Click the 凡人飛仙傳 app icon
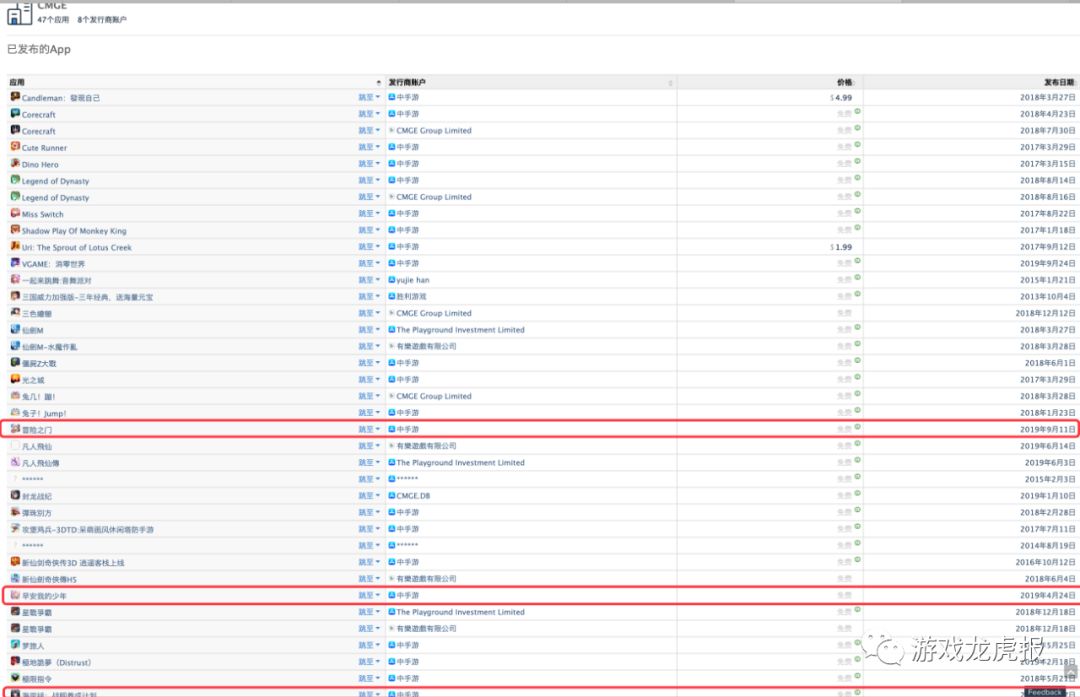Image resolution: width=1080 pixels, height=697 pixels. [x=15, y=461]
